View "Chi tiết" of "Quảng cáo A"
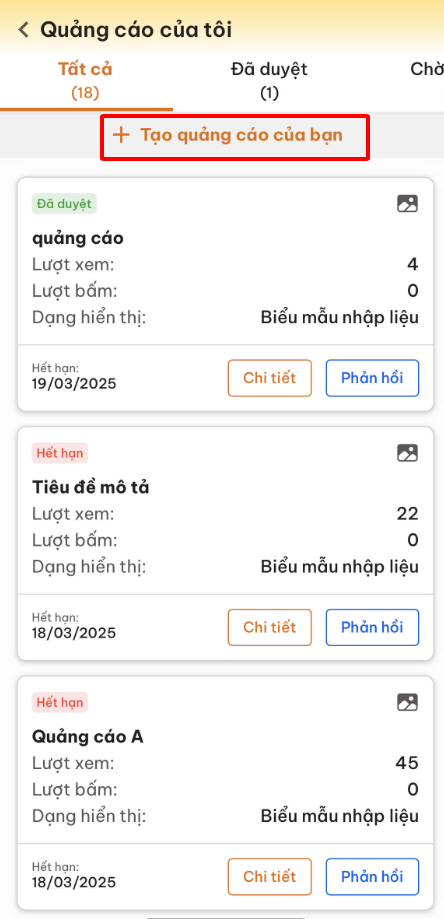This screenshot has width=444, height=919. (x=269, y=877)
